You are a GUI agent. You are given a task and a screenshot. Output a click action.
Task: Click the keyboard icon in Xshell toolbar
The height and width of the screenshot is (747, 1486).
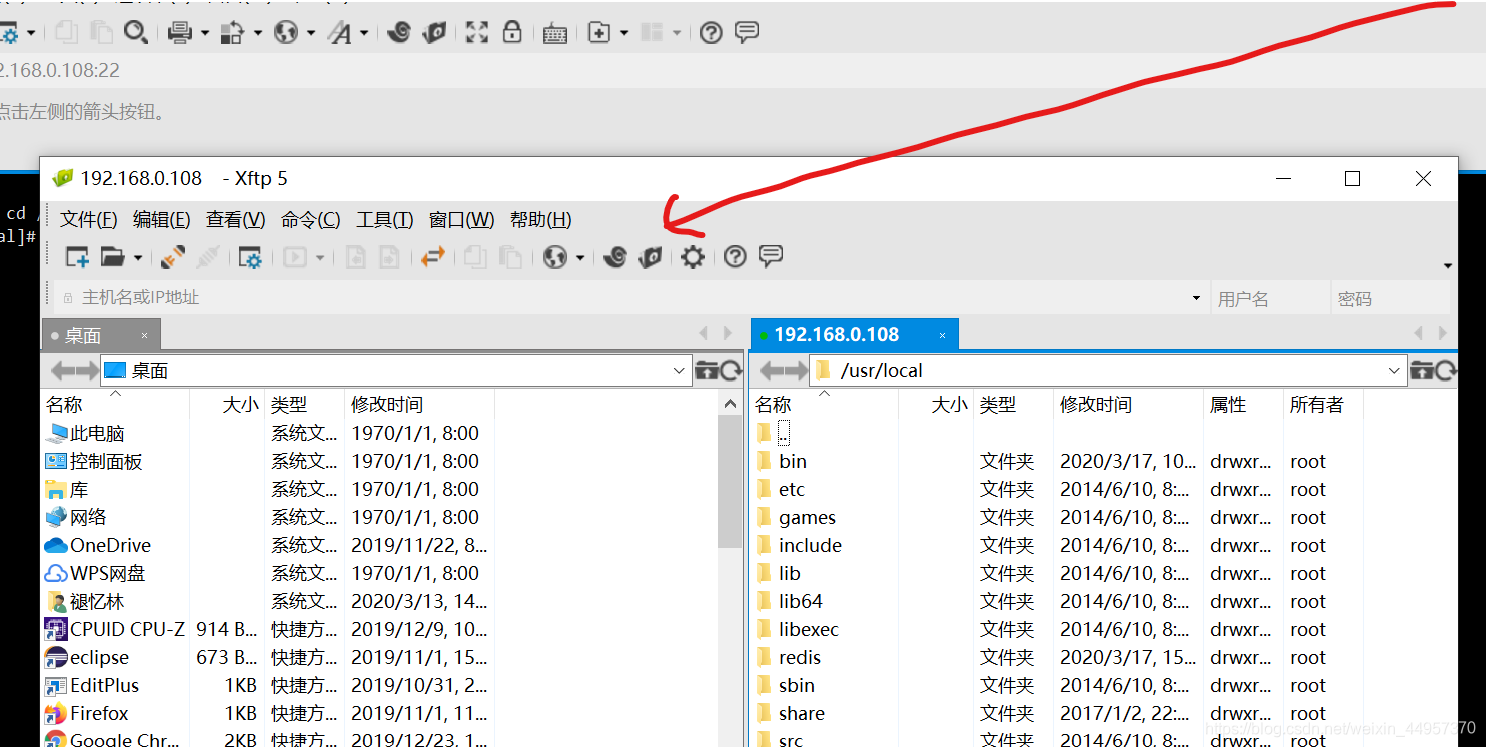pos(555,33)
